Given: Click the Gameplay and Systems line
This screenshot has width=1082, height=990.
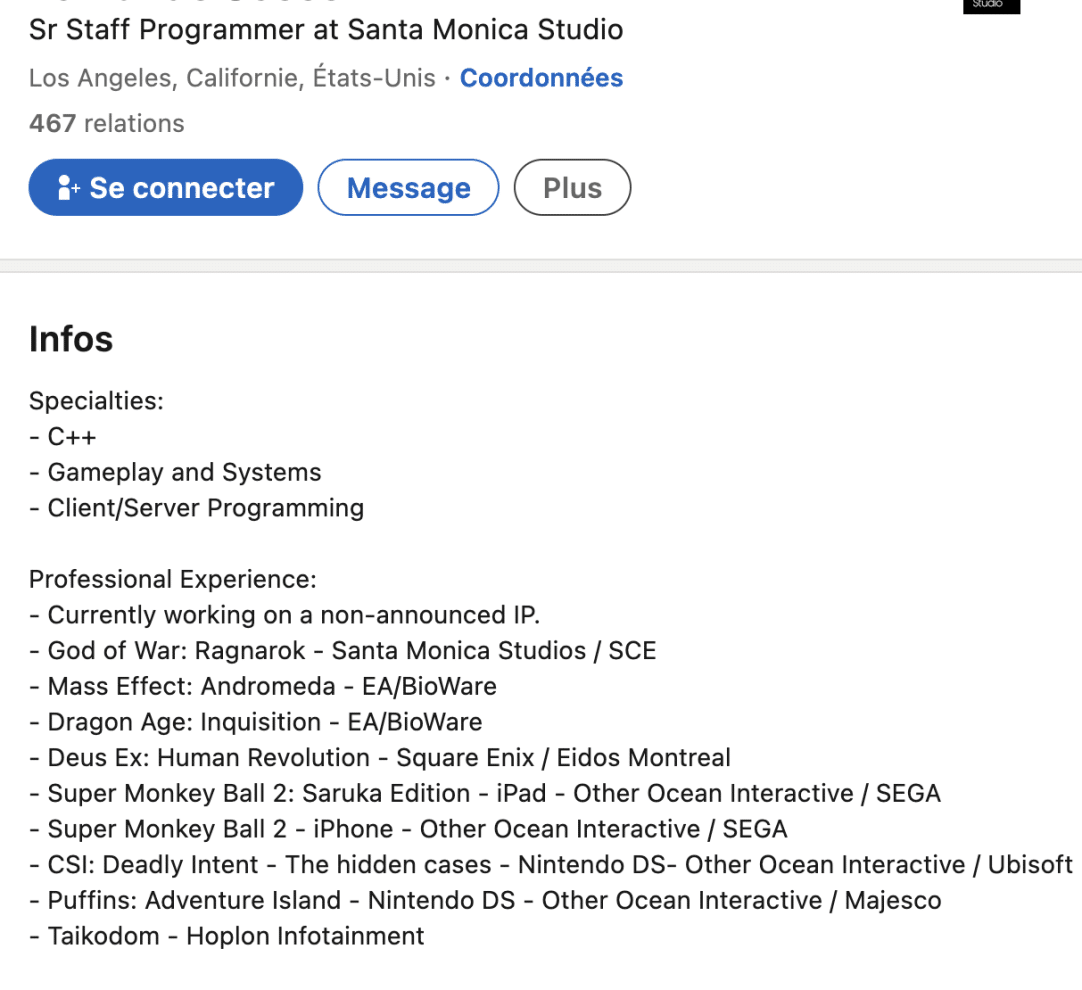Looking at the screenshot, I should coord(175,473).
